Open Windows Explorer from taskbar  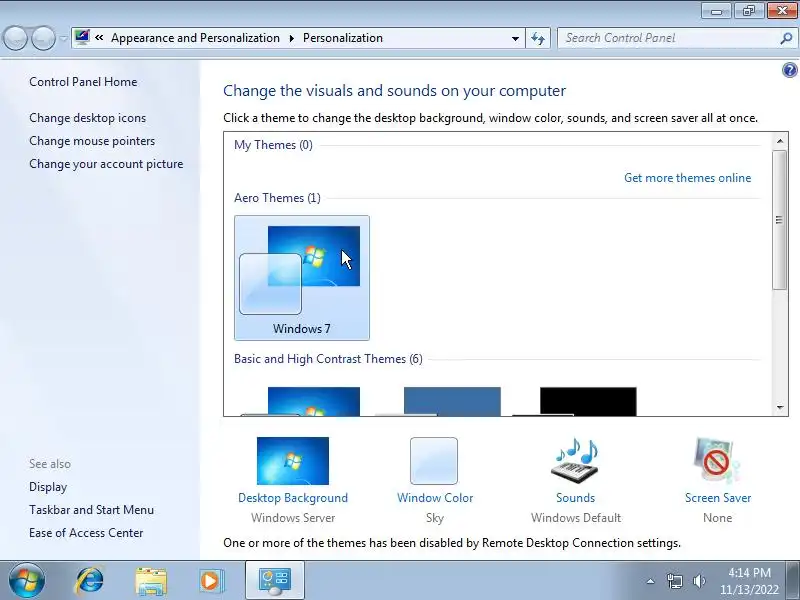coord(151,581)
